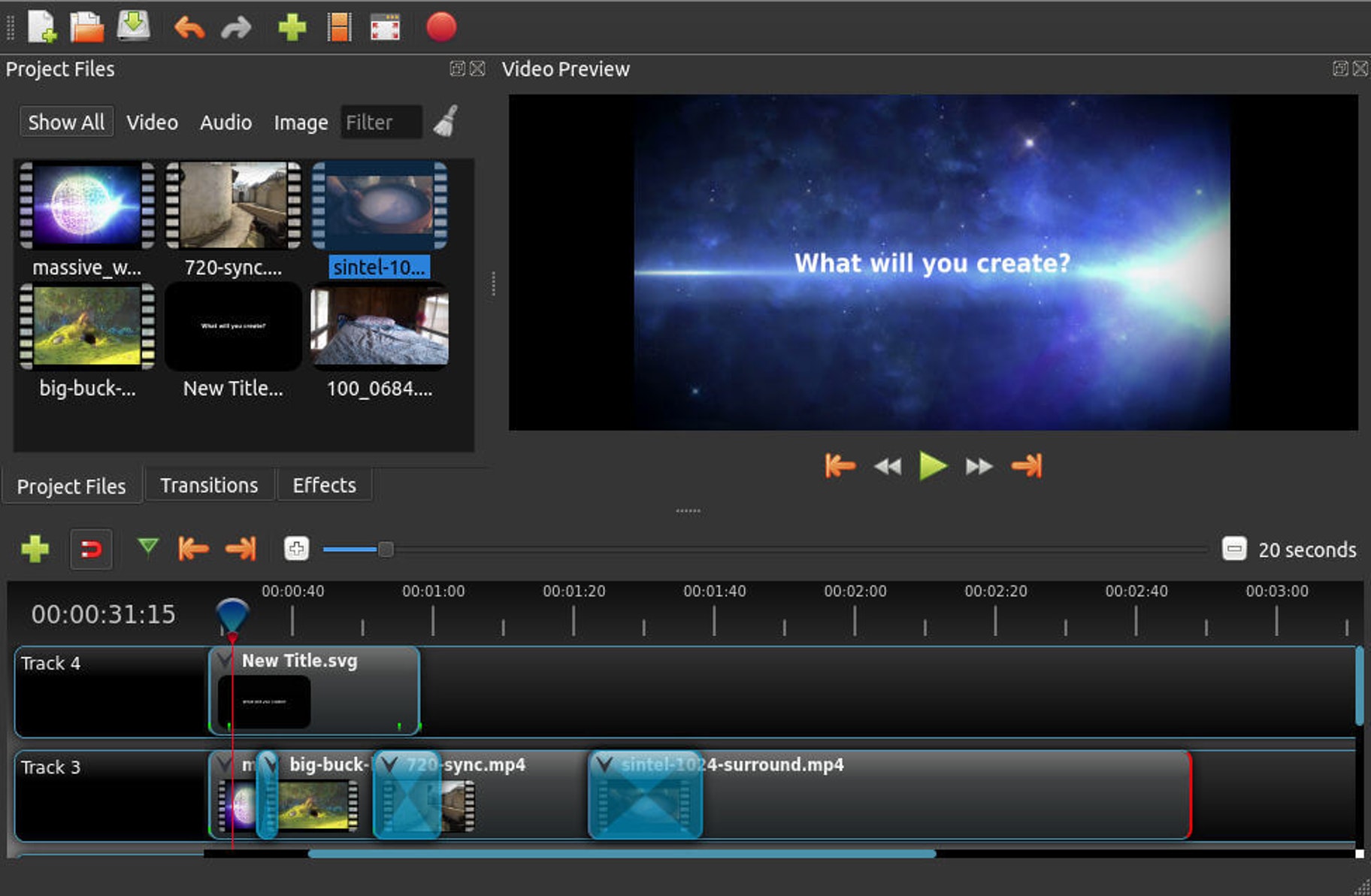Select the big-buck thumbnail in Project Files

click(x=85, y=326)
